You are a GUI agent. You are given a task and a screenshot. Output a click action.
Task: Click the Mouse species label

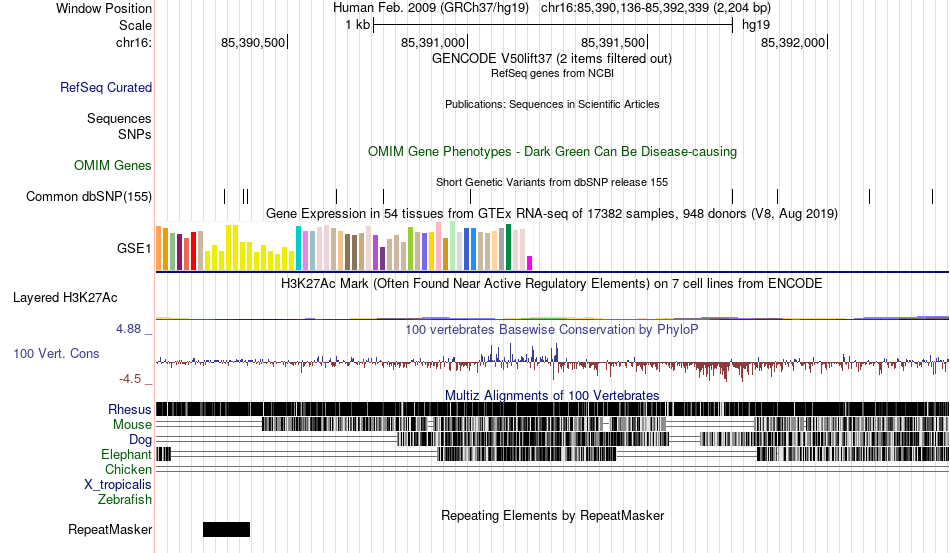tap(132, 425)
